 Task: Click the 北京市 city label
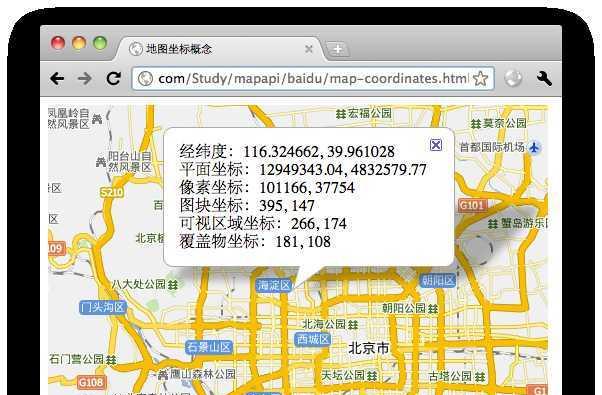tap(369, 349)
